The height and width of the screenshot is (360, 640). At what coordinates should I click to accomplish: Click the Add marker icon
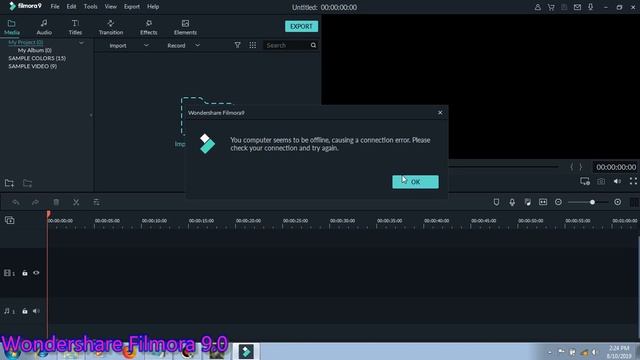click(496, 202)
